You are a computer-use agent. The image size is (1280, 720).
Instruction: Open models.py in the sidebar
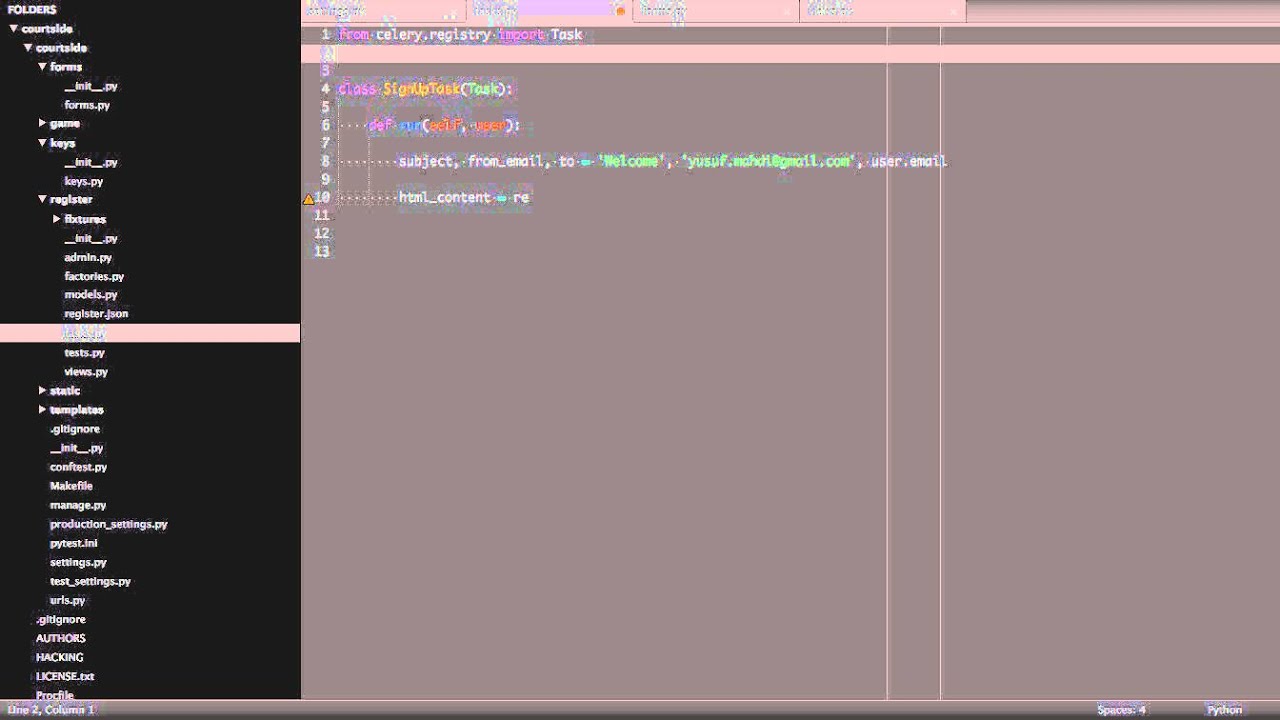pyautogui.click(x=91, y=295)
